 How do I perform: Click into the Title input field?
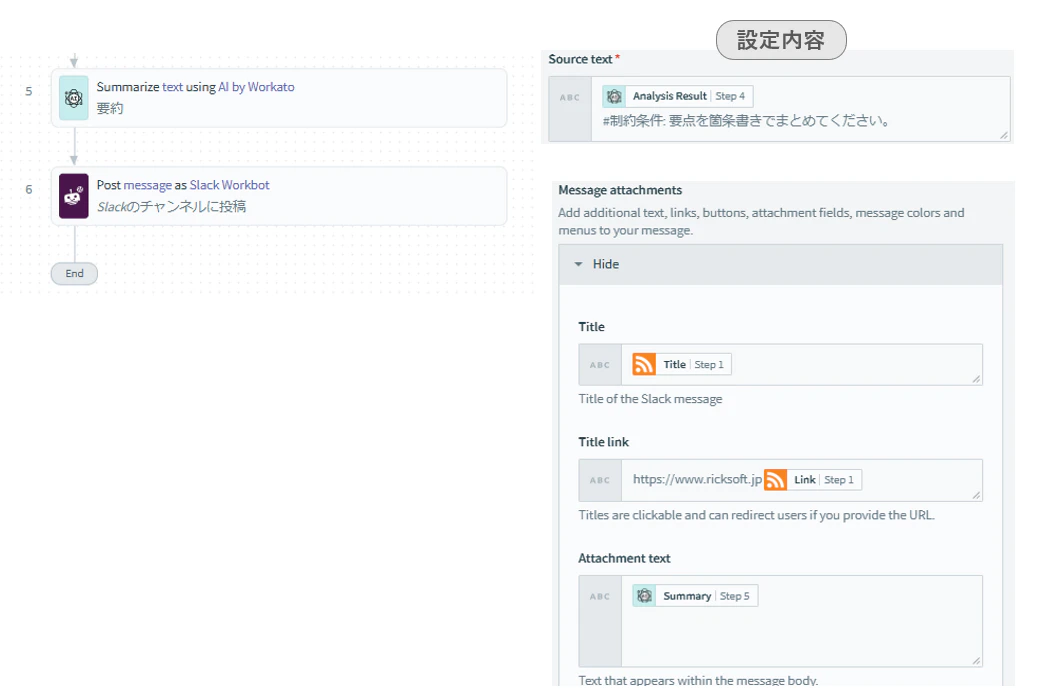click(x=802, y=365)
